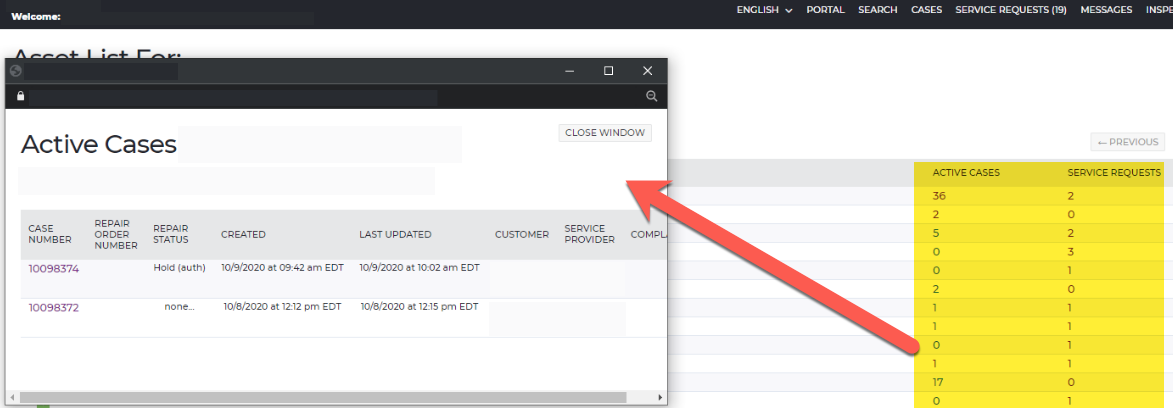Click active cases count 5
1173x408 pixels.
[x=936, y=233]
